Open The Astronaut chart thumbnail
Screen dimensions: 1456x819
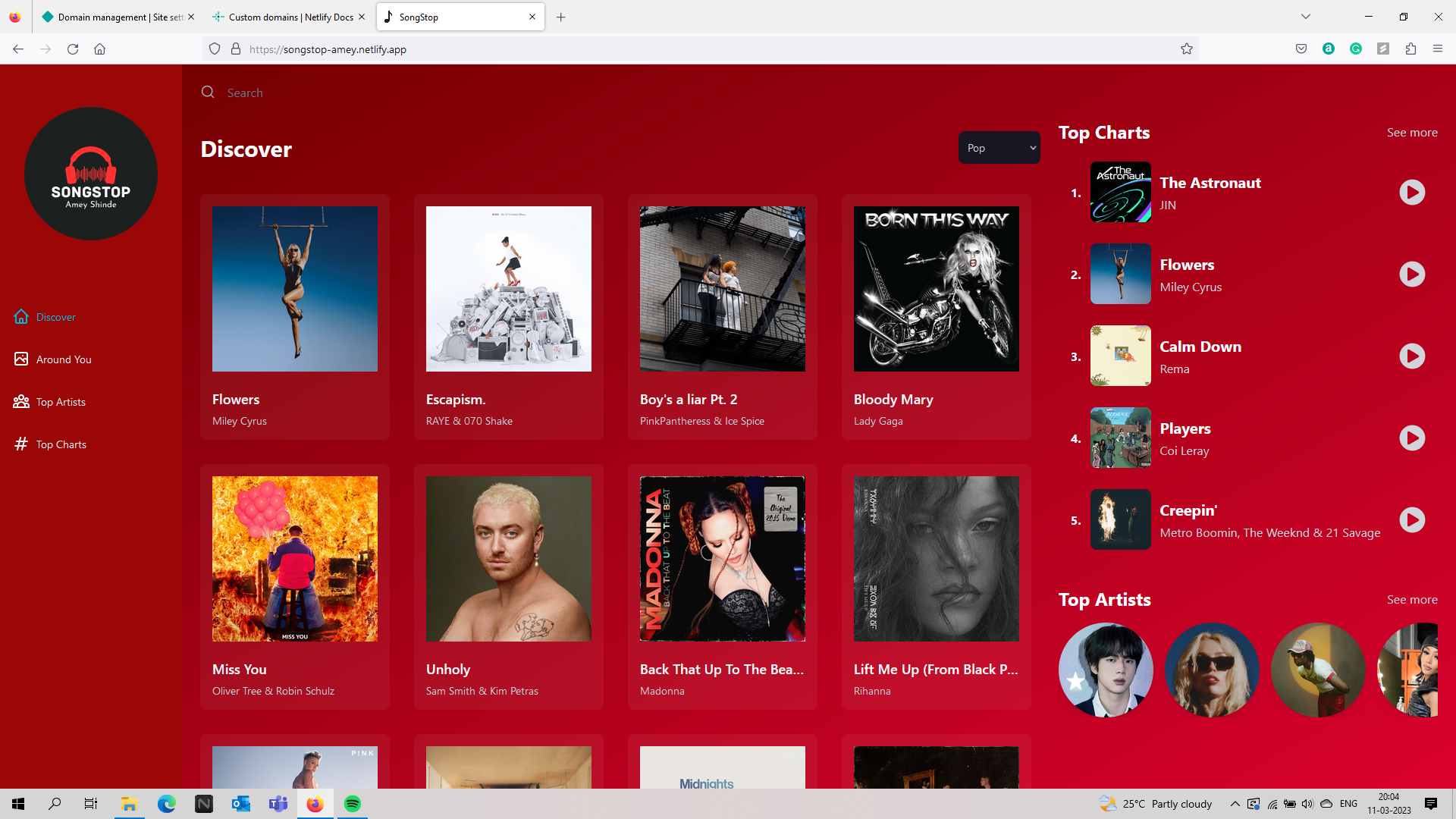(1121, 192)
